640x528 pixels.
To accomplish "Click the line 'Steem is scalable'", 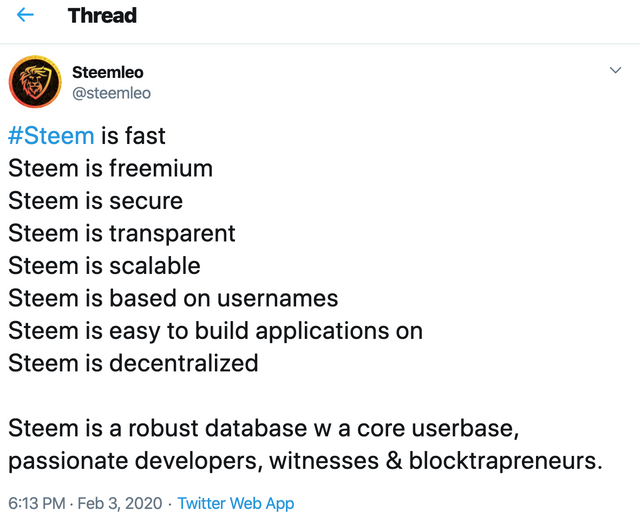I will click(104, 266).
